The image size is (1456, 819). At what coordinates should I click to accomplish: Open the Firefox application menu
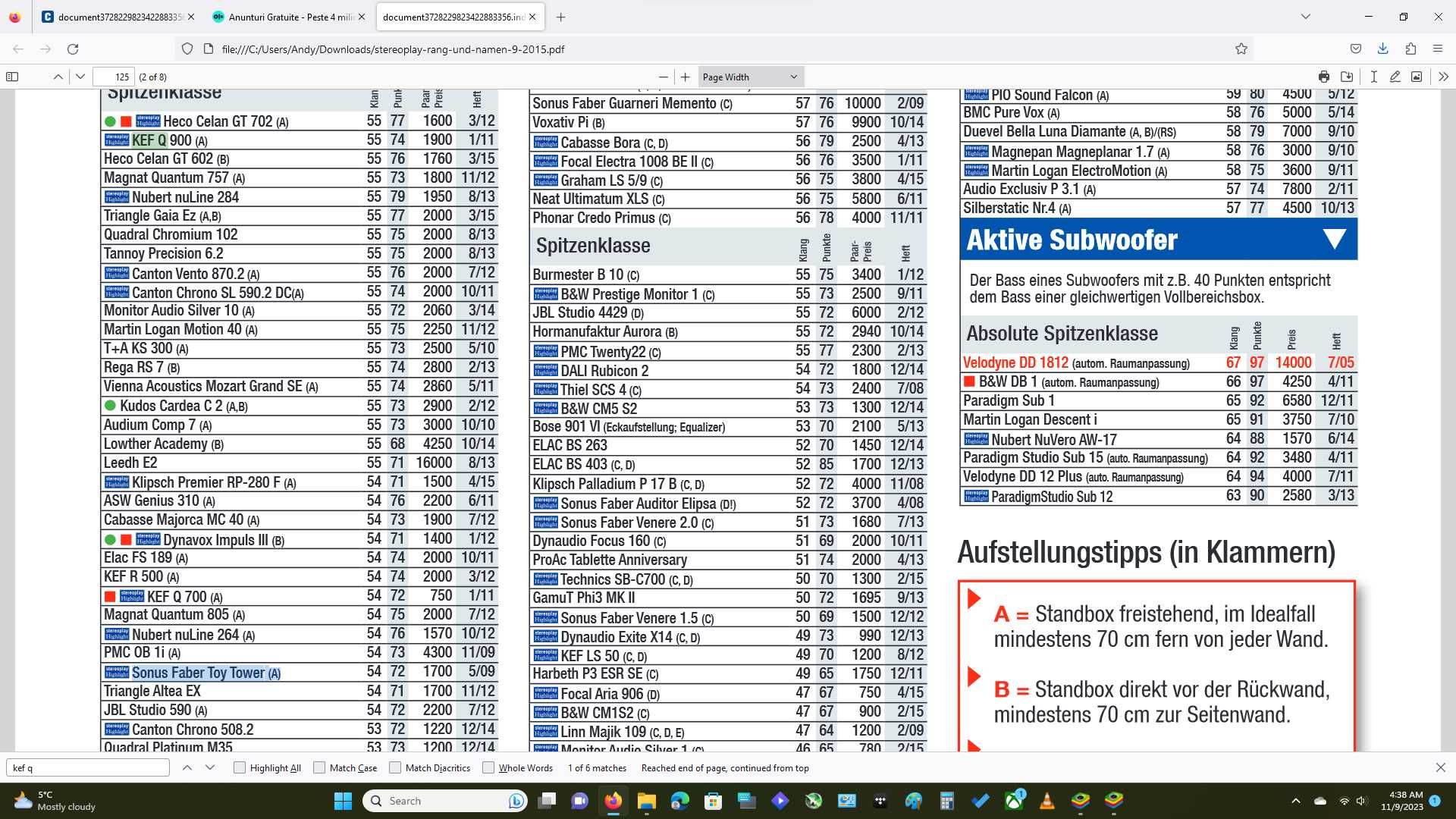point(1438,49)
